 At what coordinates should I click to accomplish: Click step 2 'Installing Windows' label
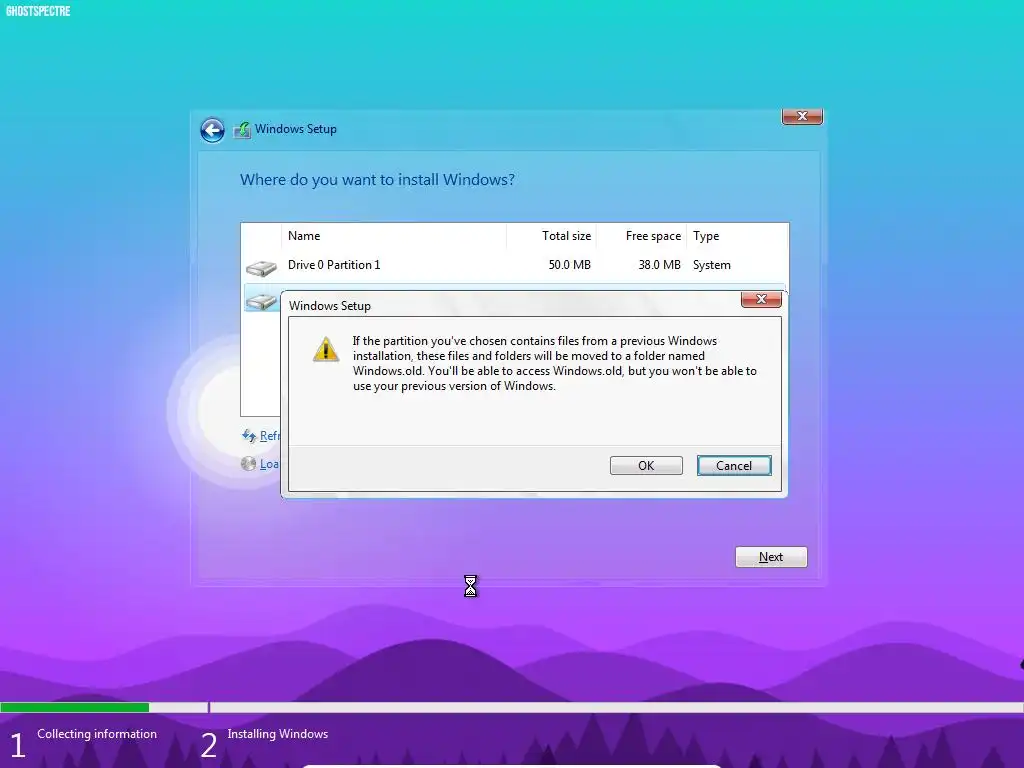click(x=278, y=734)
